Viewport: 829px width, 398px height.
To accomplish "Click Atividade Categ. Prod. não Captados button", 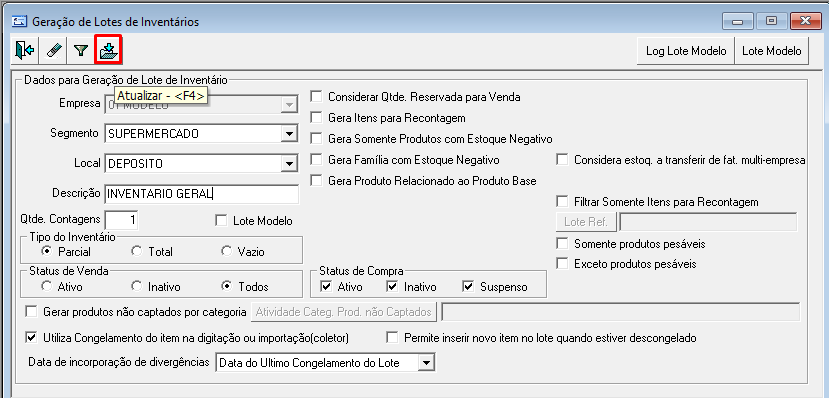I will pyautogui.click(x=344, y=312).
